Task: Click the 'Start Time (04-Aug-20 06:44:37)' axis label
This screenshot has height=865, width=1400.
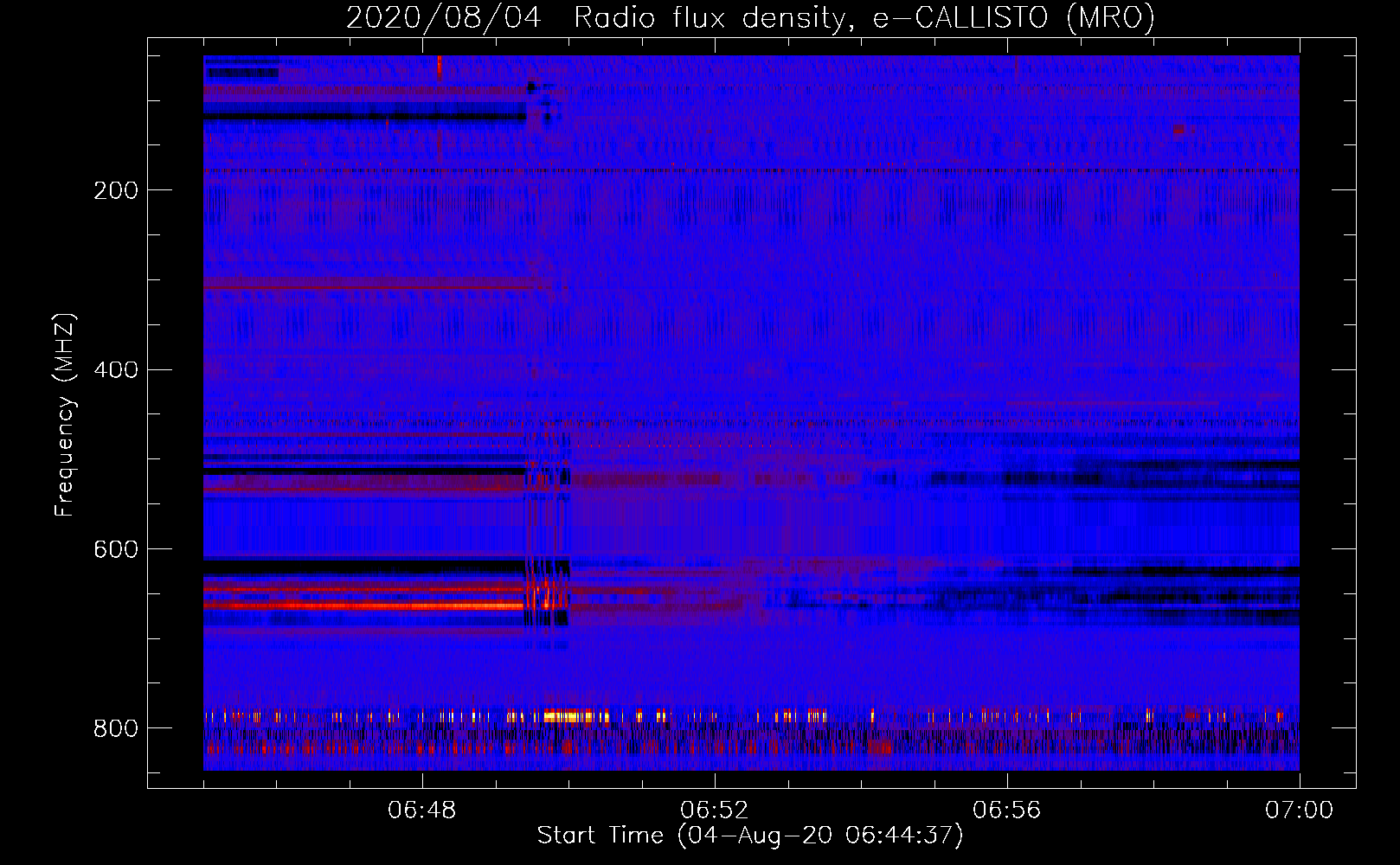Action: click(750, 836)
